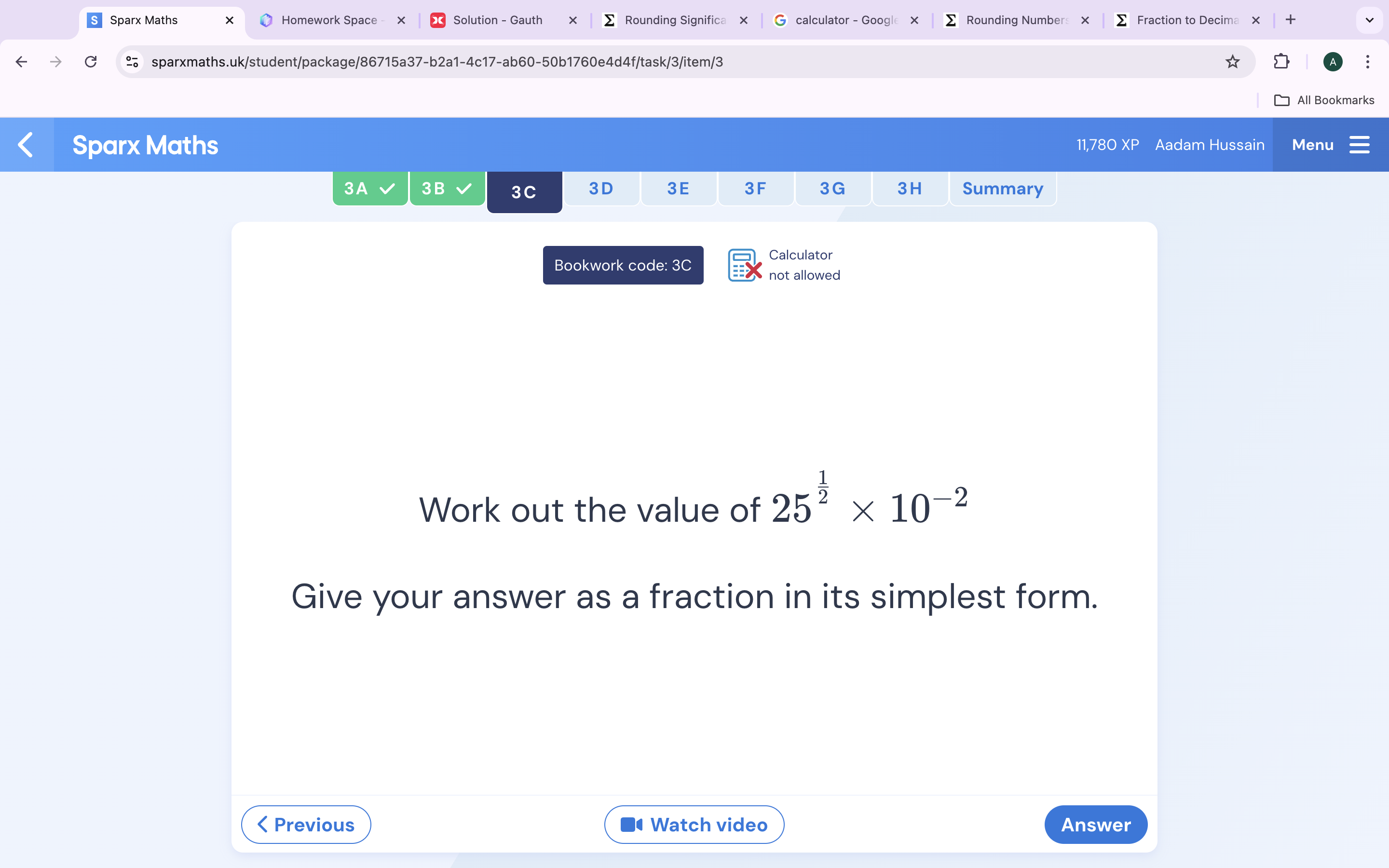Screen dimensions: 1389x868
Task: Click the Answer button
Action: (x=1095, y=824)
